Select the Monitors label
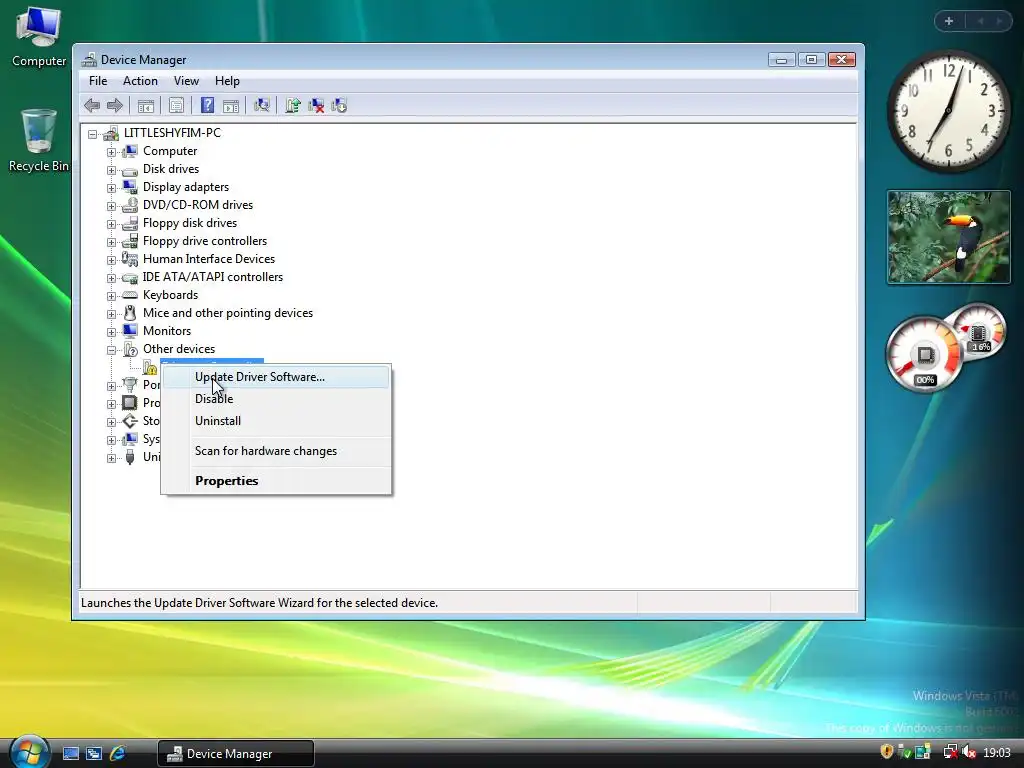Screen dimensions: 1024x768 [167, 331]
